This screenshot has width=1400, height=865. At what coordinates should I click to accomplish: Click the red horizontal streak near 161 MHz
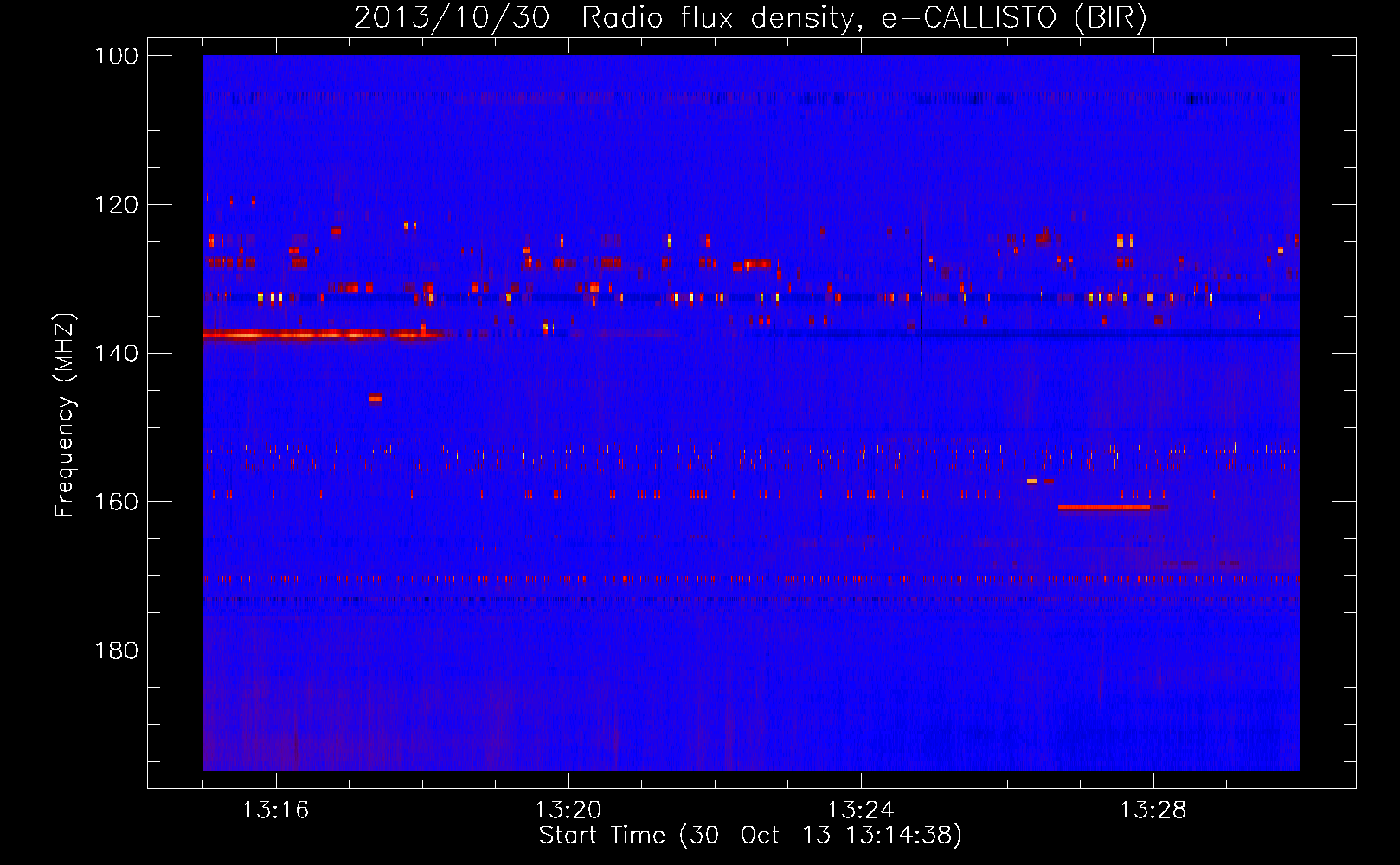point(1104,507)
